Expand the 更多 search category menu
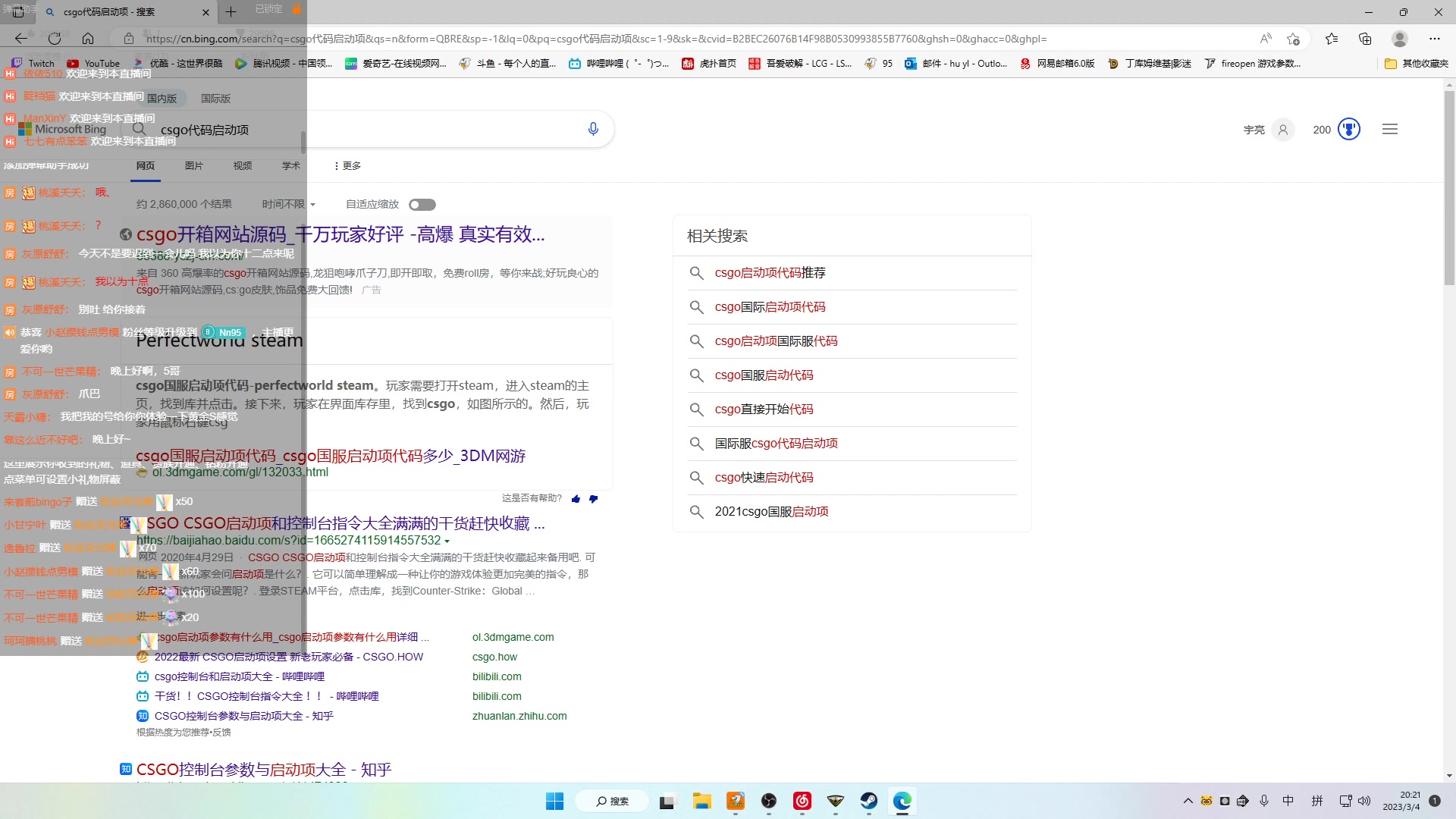This screenshot has width=1456, height=819. (x=347, y=166)
